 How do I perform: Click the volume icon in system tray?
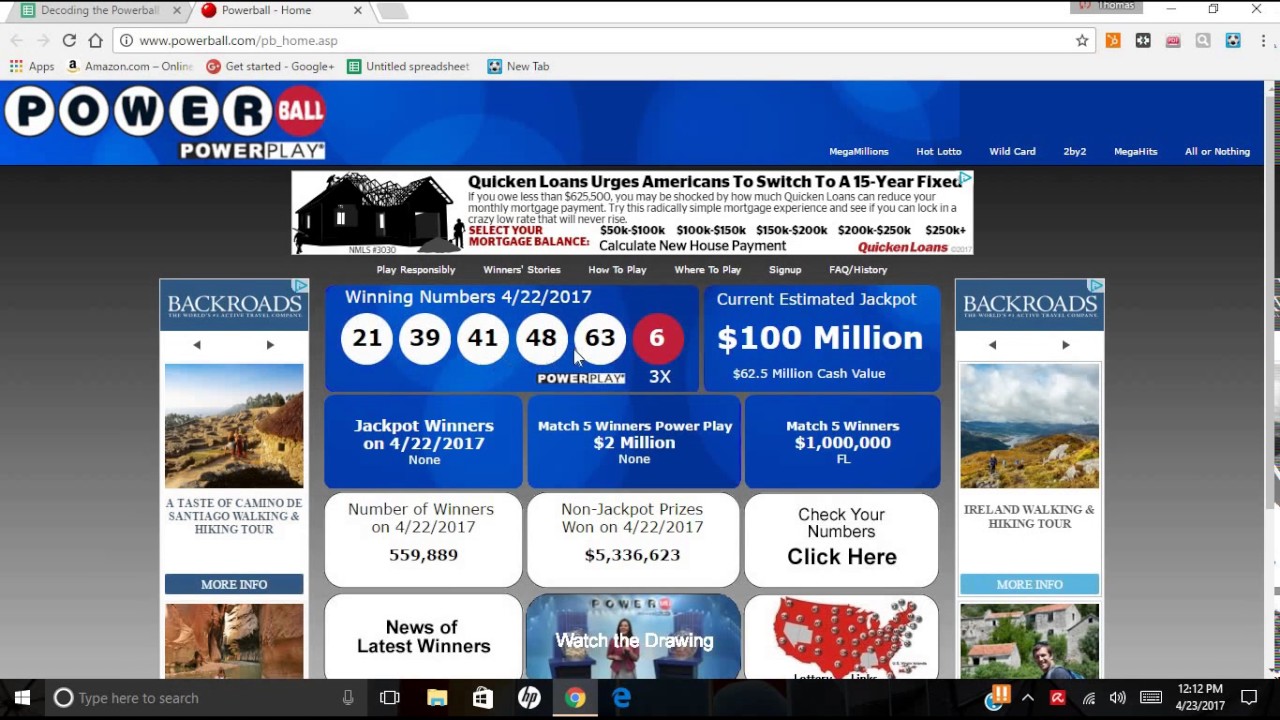(1118, 698)
